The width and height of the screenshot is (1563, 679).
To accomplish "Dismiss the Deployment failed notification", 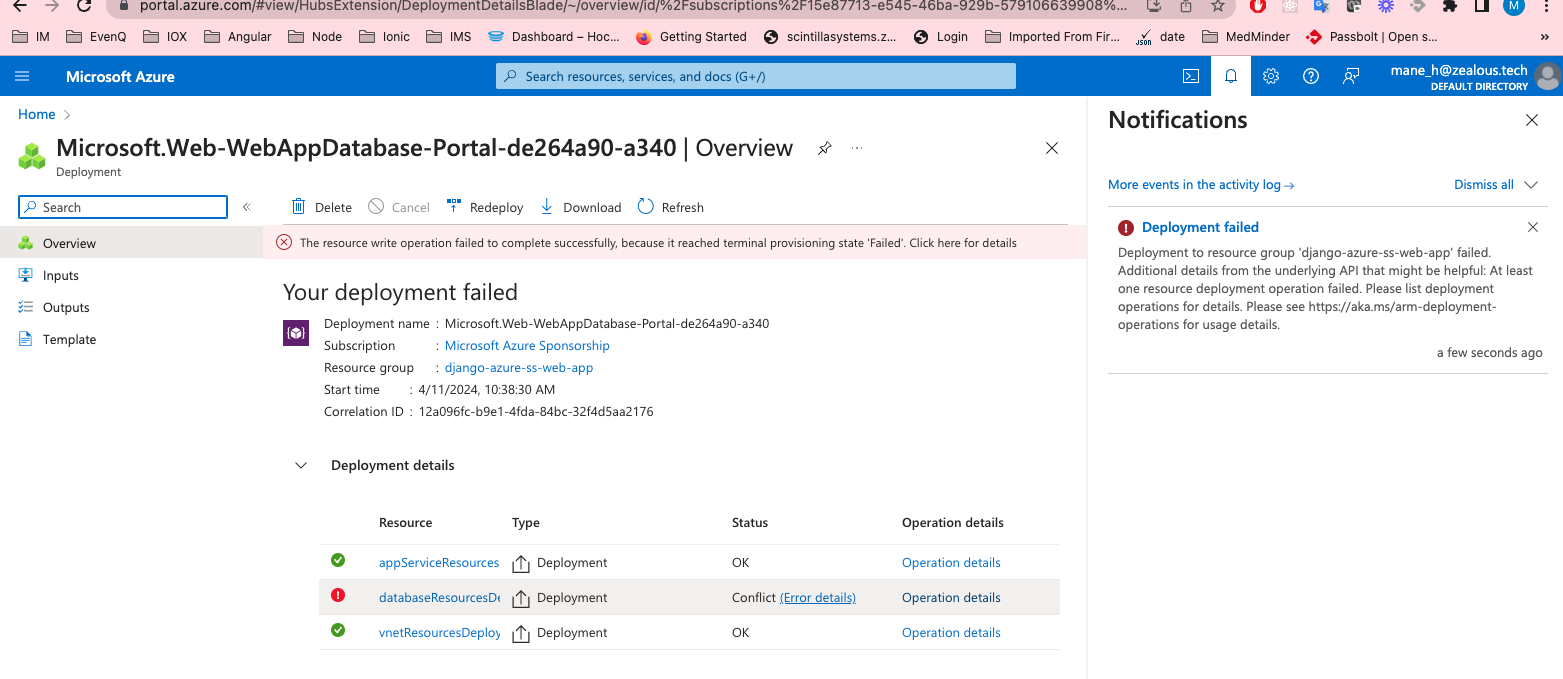I will tap(1533, 227).
